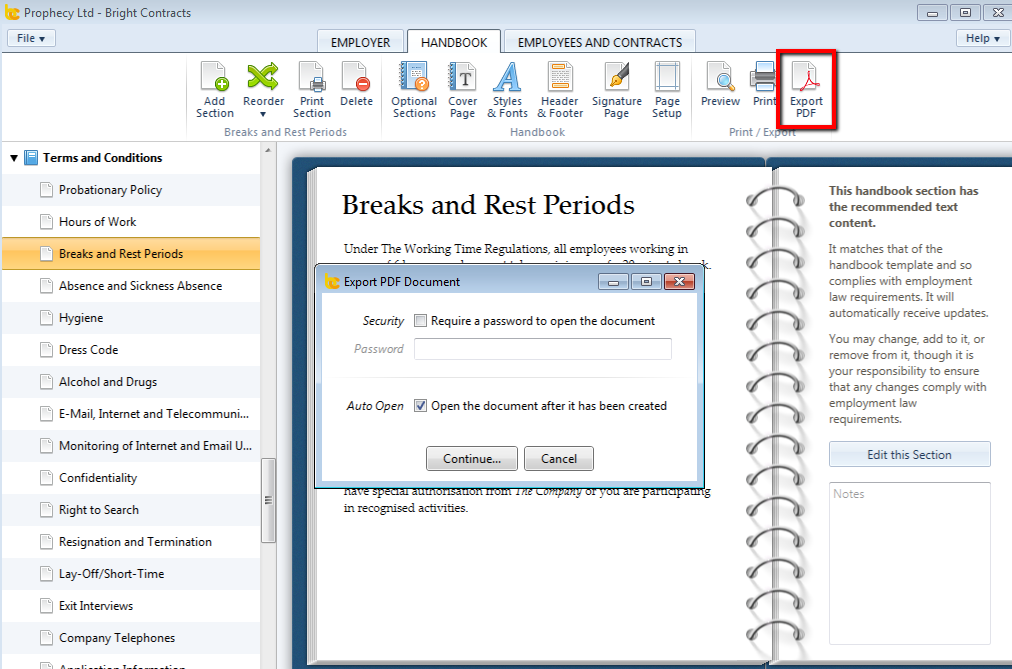Select the Breaks and Rest Periods section
Viewport: 1012px width, 669px height.
tap(131, 254)
